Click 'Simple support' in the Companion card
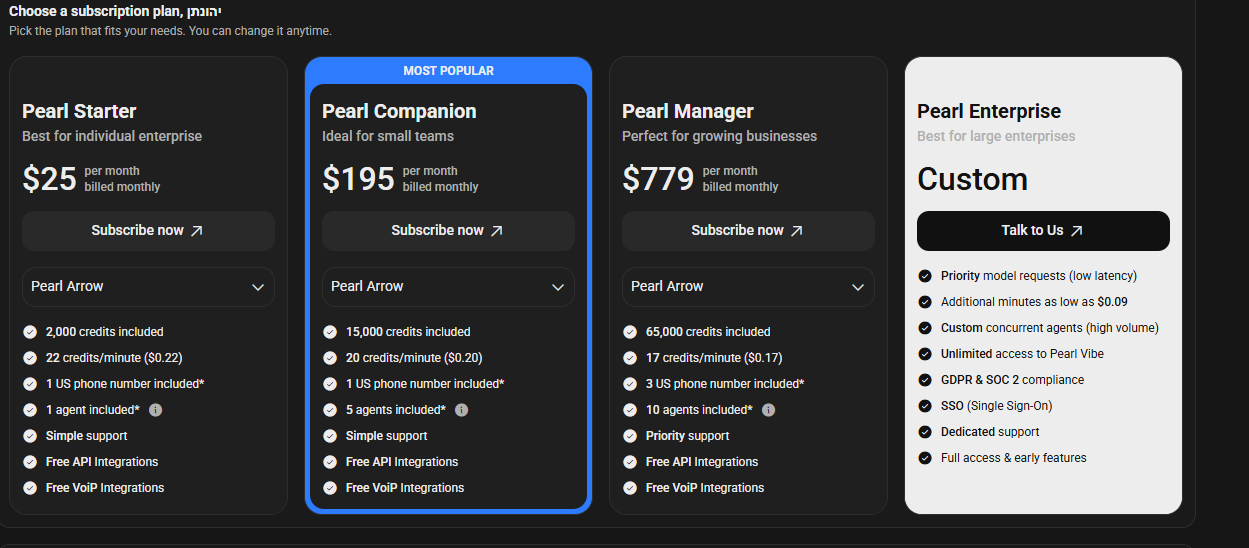The image size is (1249, 548). (x=387, y=436)
